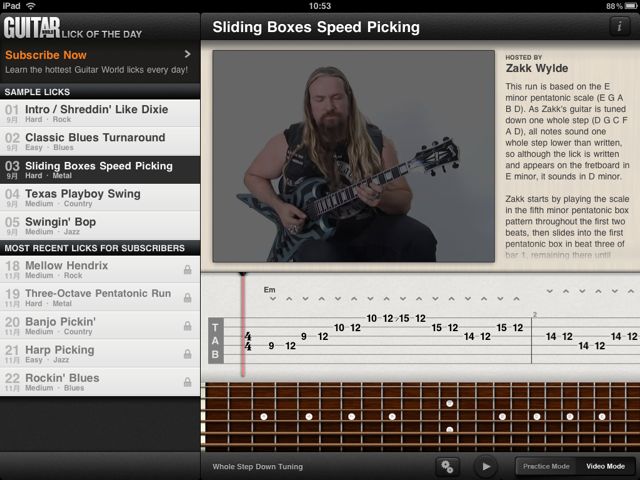
Task: Tap the Subscribe Now link
Action: [46, 55]
